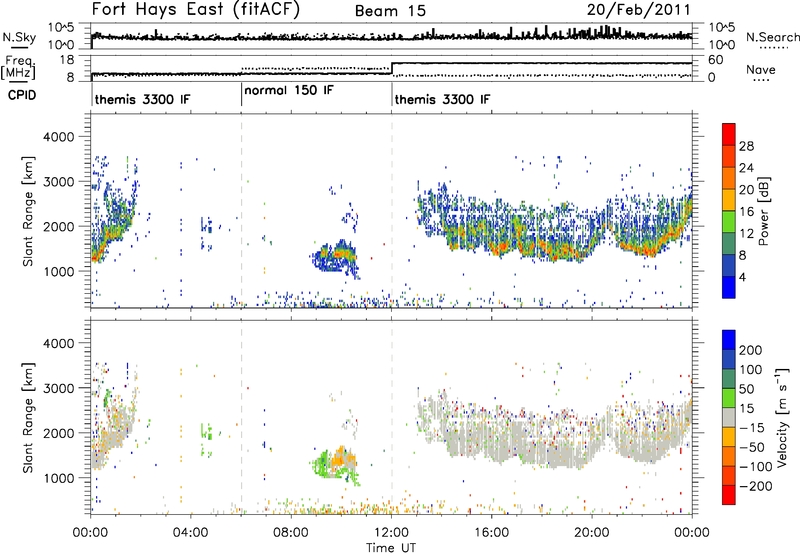The height and width of the screenshot is (554, 800).
Task: Click the '60' tick on the Nave axis
Action: [x=716, y=60]
